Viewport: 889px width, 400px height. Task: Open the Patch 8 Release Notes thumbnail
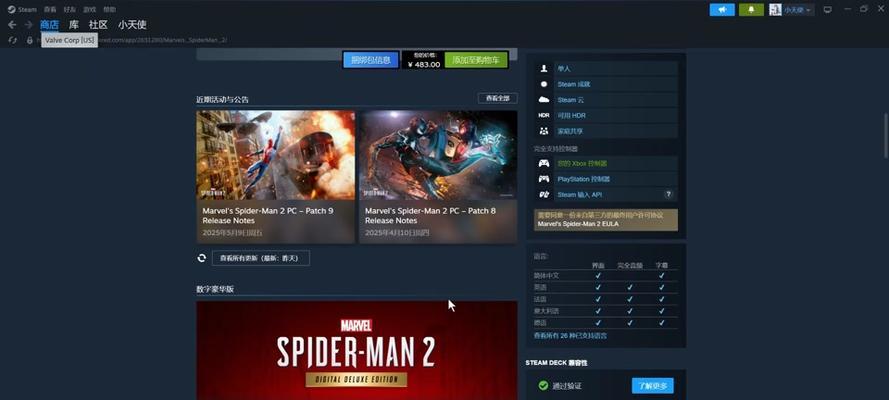[438, 155]
